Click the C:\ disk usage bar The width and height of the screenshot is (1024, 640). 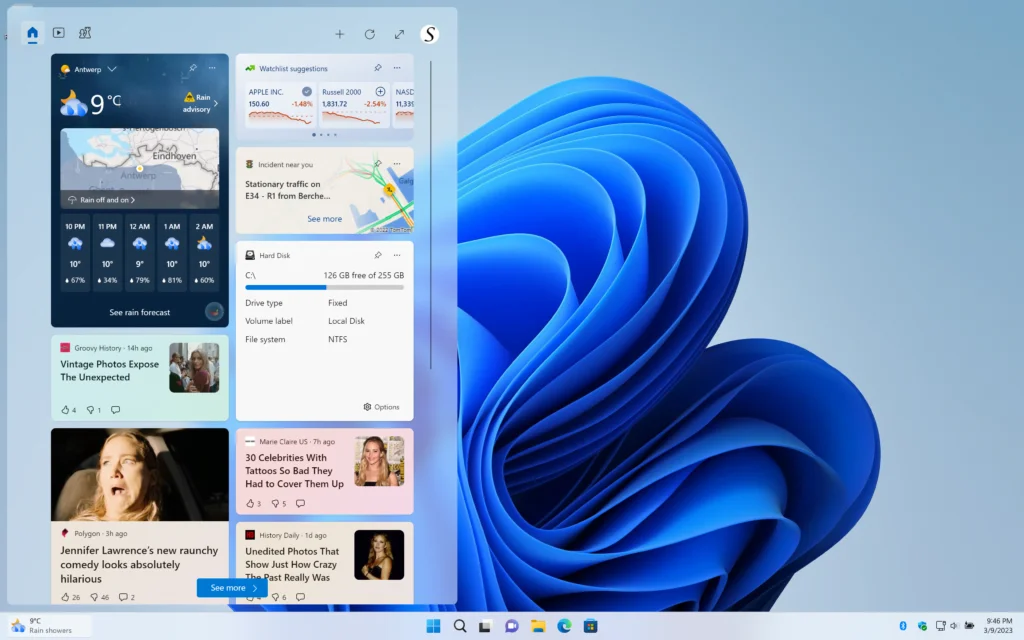coord(325,287)
